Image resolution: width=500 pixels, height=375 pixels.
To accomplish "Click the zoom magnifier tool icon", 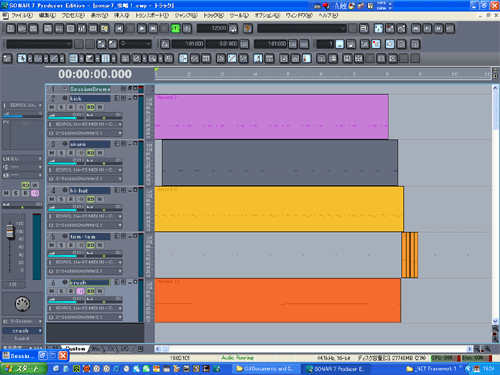I will 153,59.
